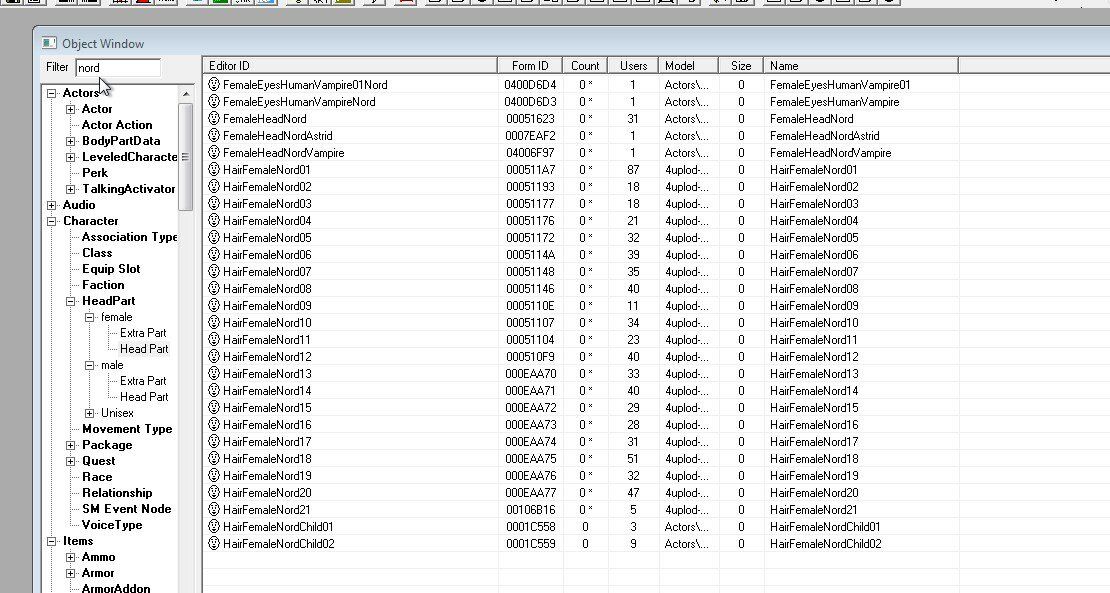
Task: Expand the TalkingActivator tree node
Action: coord(71,190)
